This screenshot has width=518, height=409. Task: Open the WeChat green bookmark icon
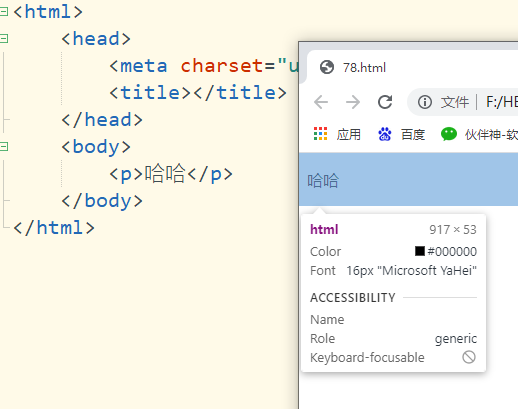pyautogui.click(x=449, y=134)
